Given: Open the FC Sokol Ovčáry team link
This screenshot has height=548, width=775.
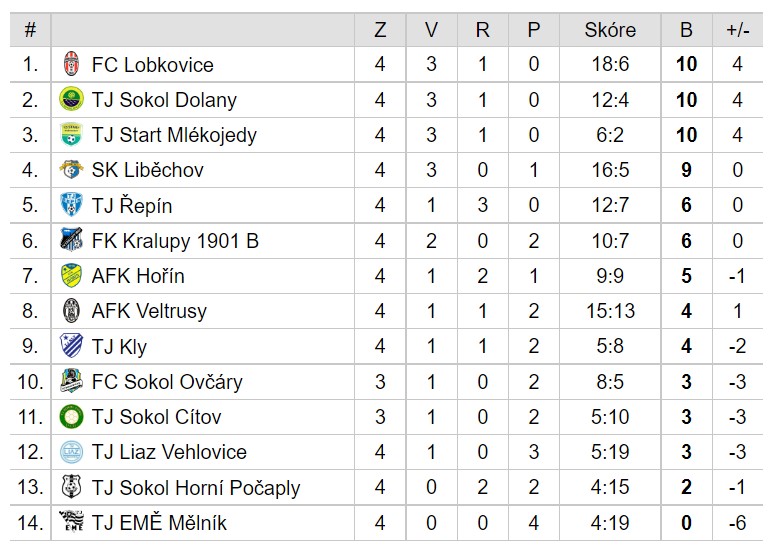Looking at the screenshot, I should click(x=167, y=382).
